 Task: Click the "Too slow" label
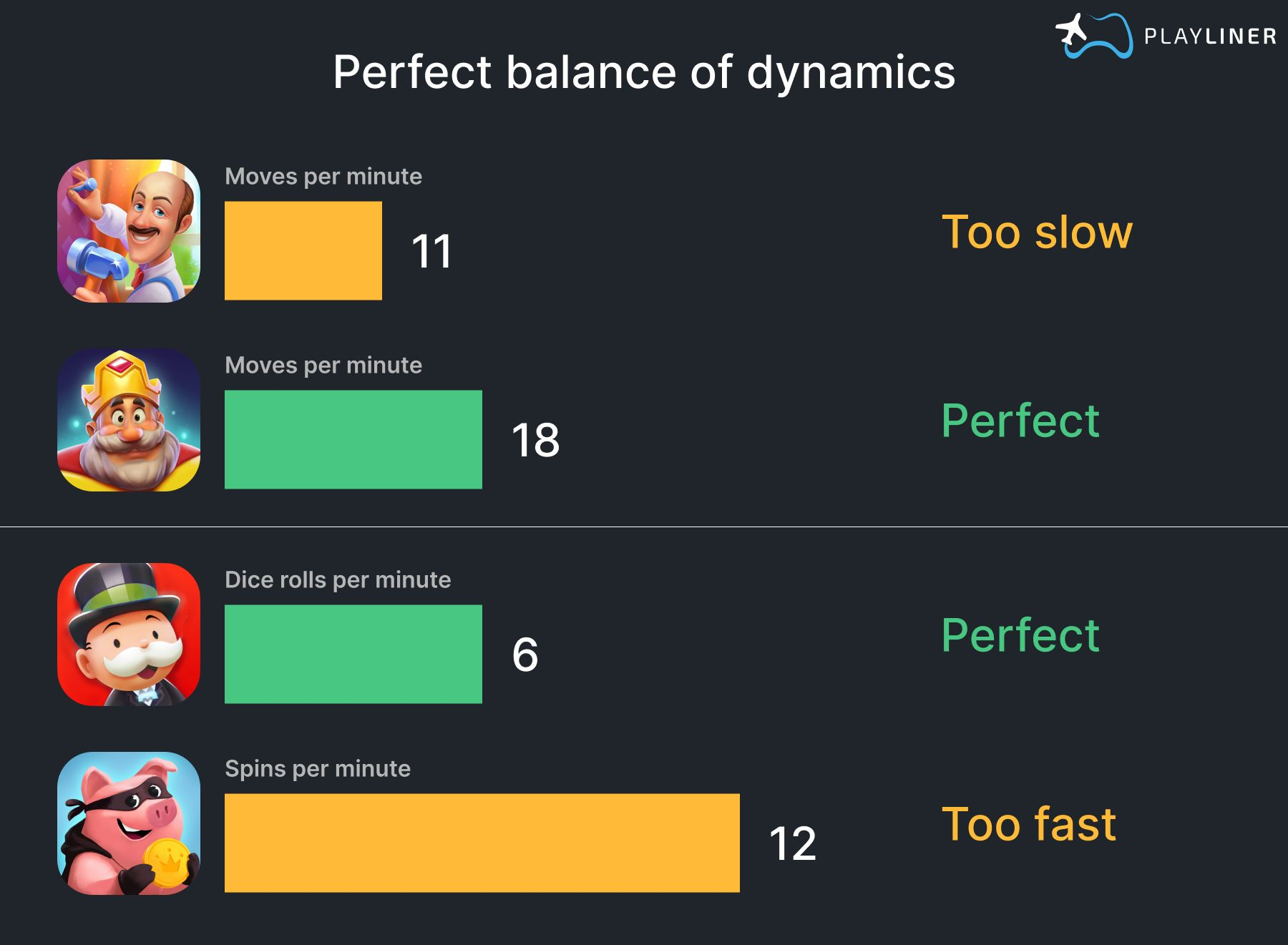coord(1037,232)
